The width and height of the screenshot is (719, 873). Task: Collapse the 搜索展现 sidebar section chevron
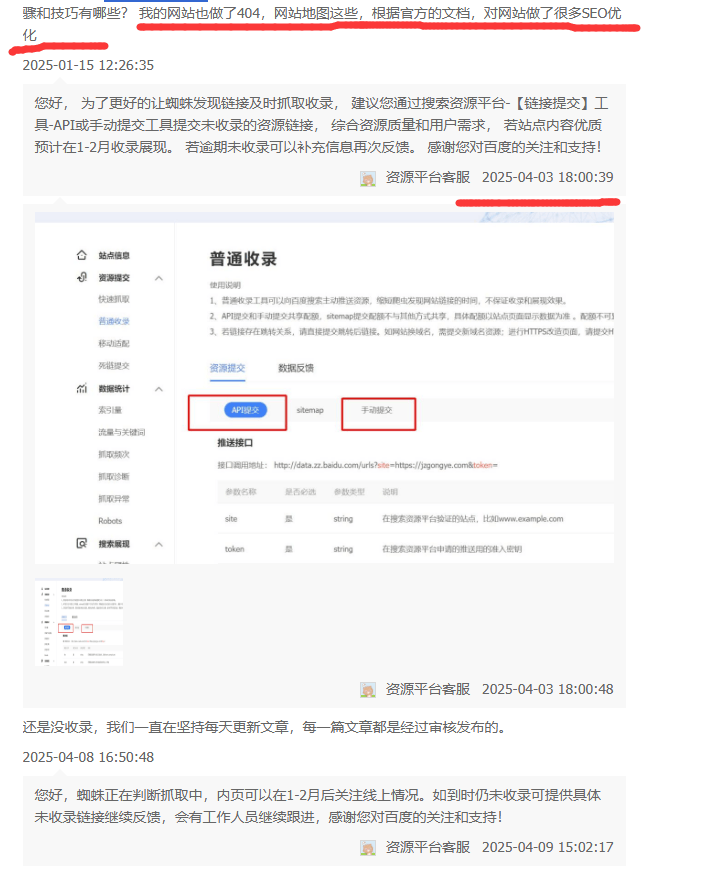159,544
